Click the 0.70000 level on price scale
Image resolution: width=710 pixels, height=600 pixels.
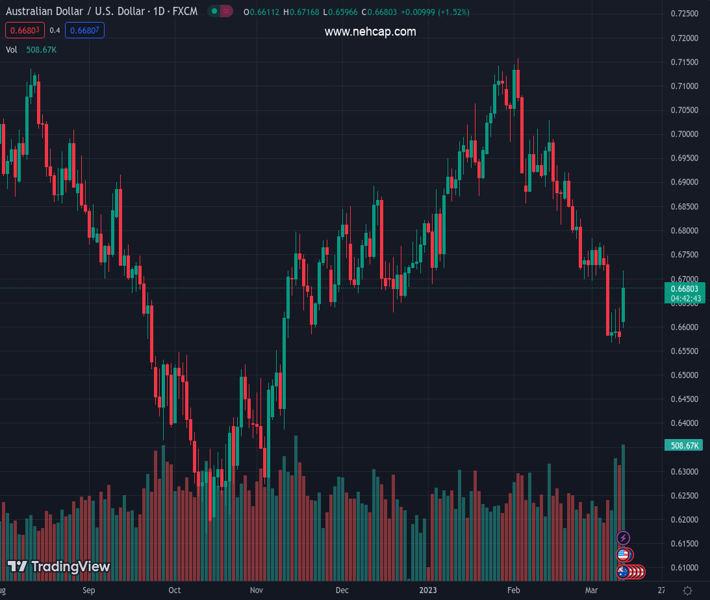pos(685,134)
